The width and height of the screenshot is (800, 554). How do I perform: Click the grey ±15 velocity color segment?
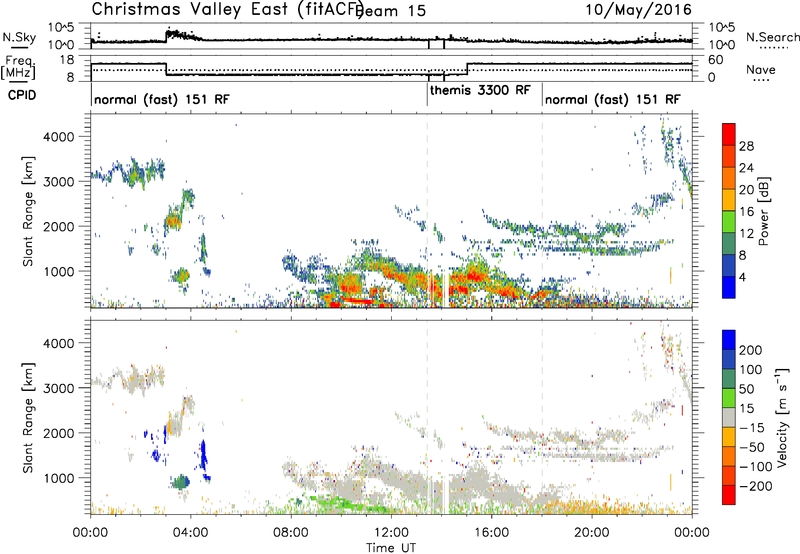point(729,417)
